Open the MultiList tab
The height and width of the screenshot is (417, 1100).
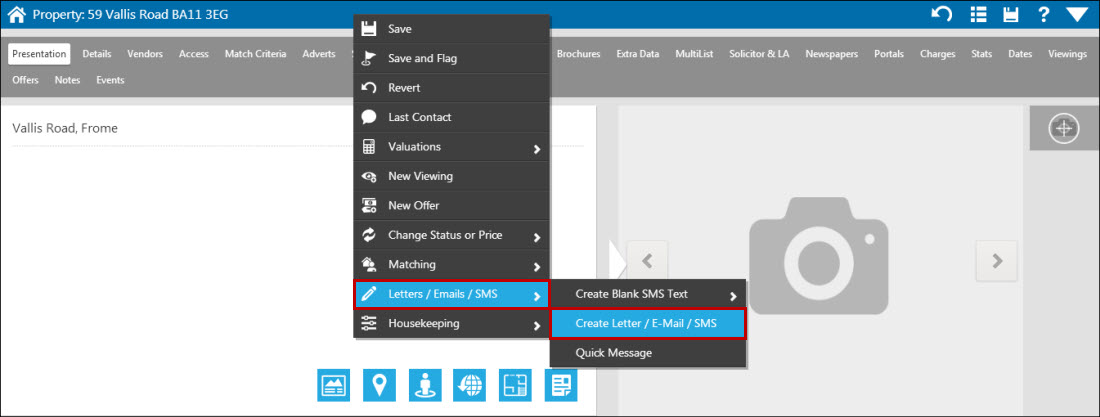[x=695, y=54]
